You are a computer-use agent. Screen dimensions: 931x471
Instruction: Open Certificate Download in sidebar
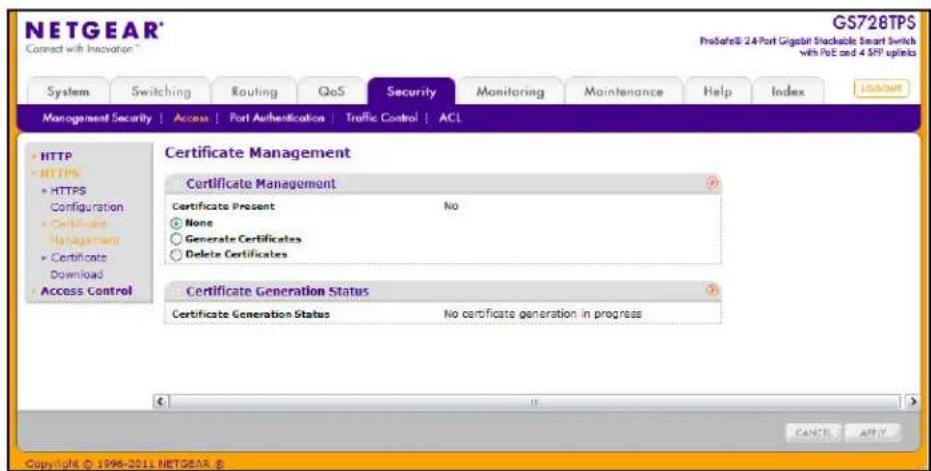78,266
